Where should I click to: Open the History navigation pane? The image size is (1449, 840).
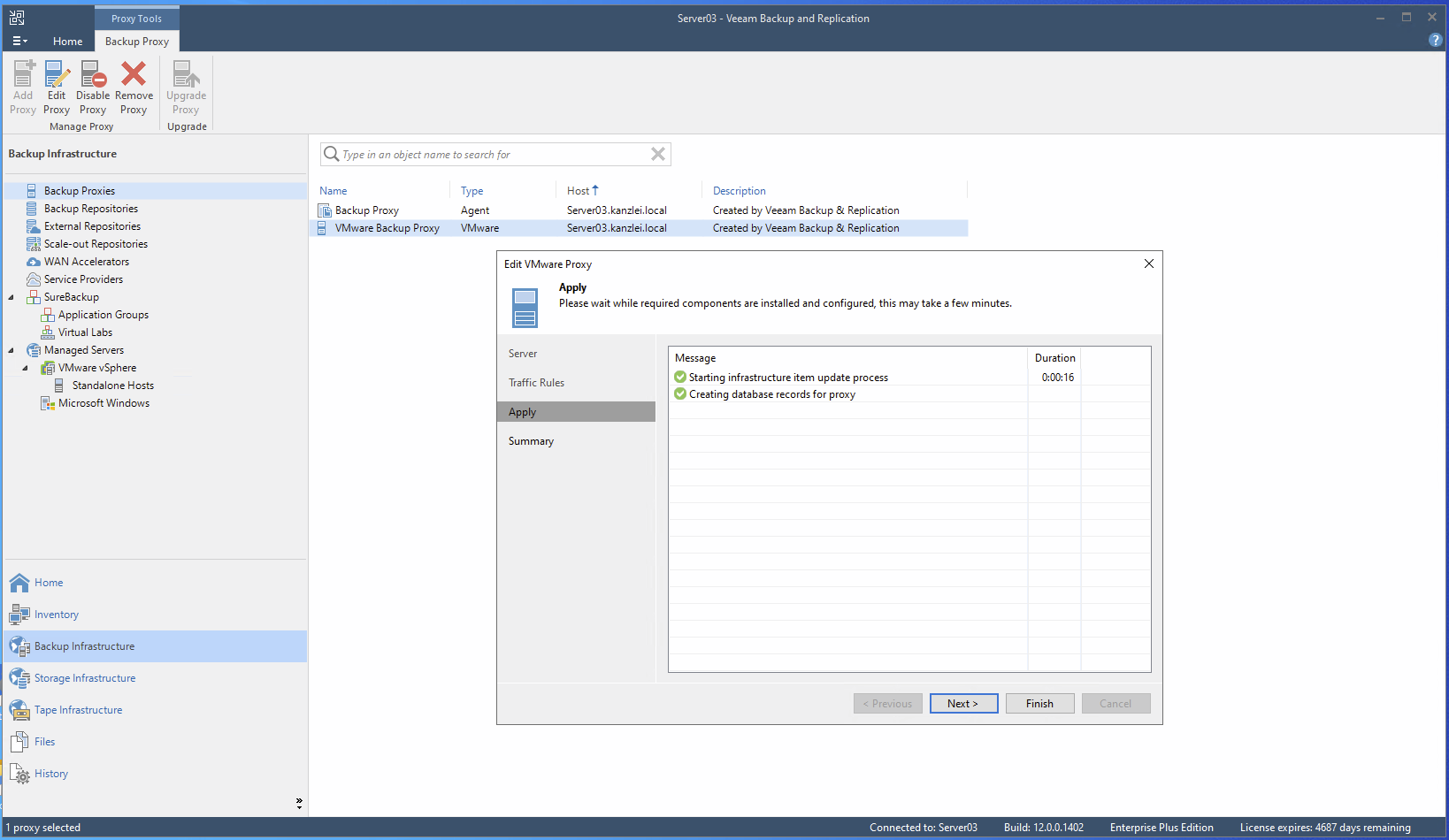(155, 774)
